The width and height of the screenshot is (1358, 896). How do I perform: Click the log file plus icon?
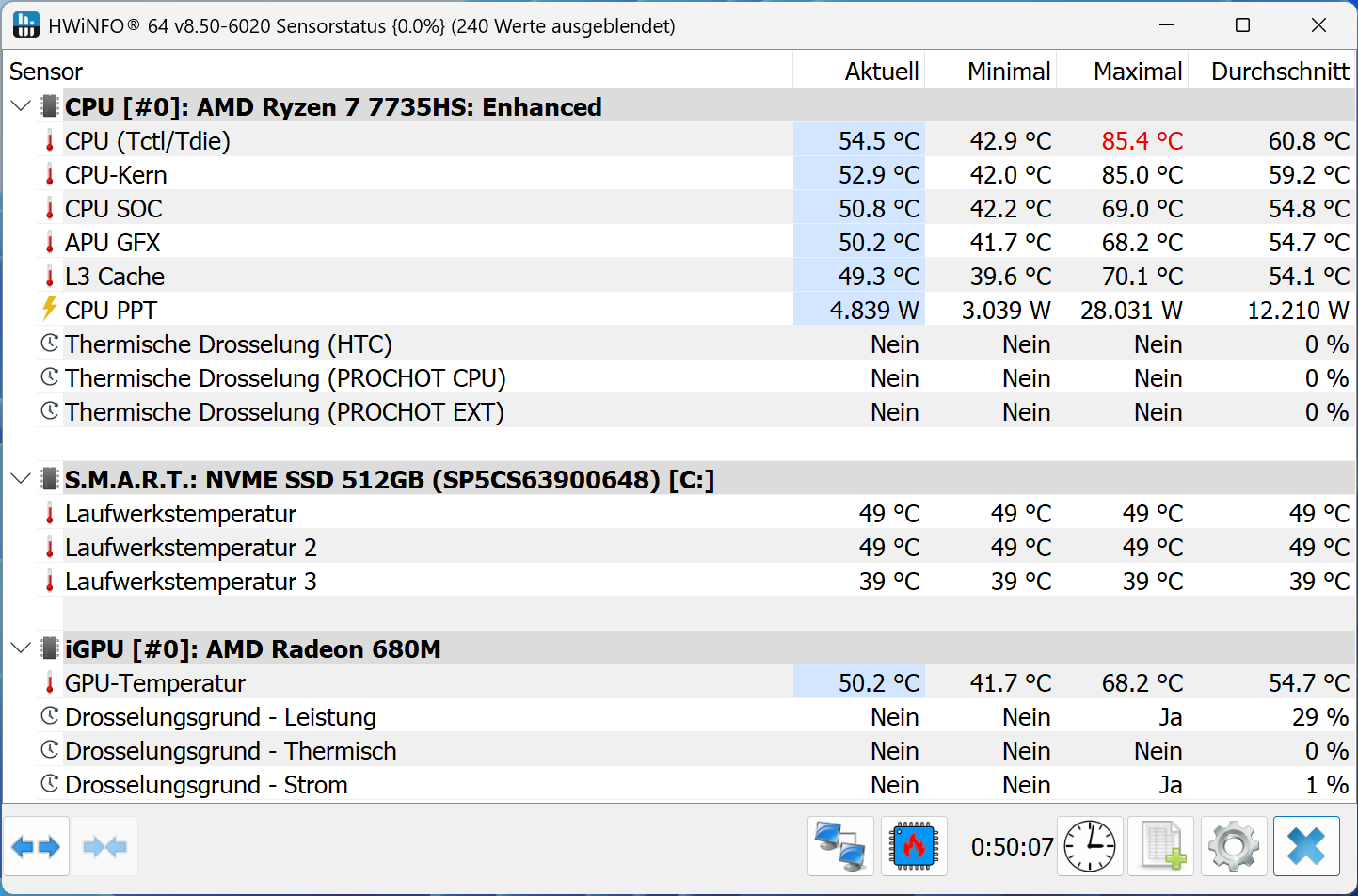click(x=1161, y=847)
